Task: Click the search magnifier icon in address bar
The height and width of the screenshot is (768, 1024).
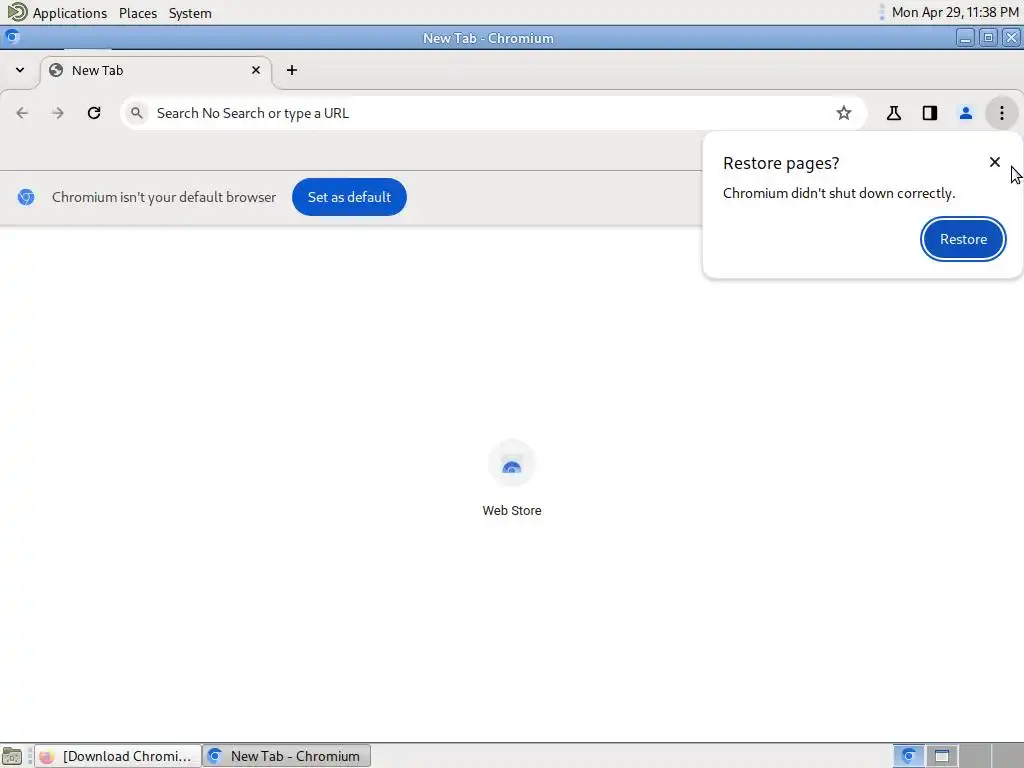Action: 136,113
